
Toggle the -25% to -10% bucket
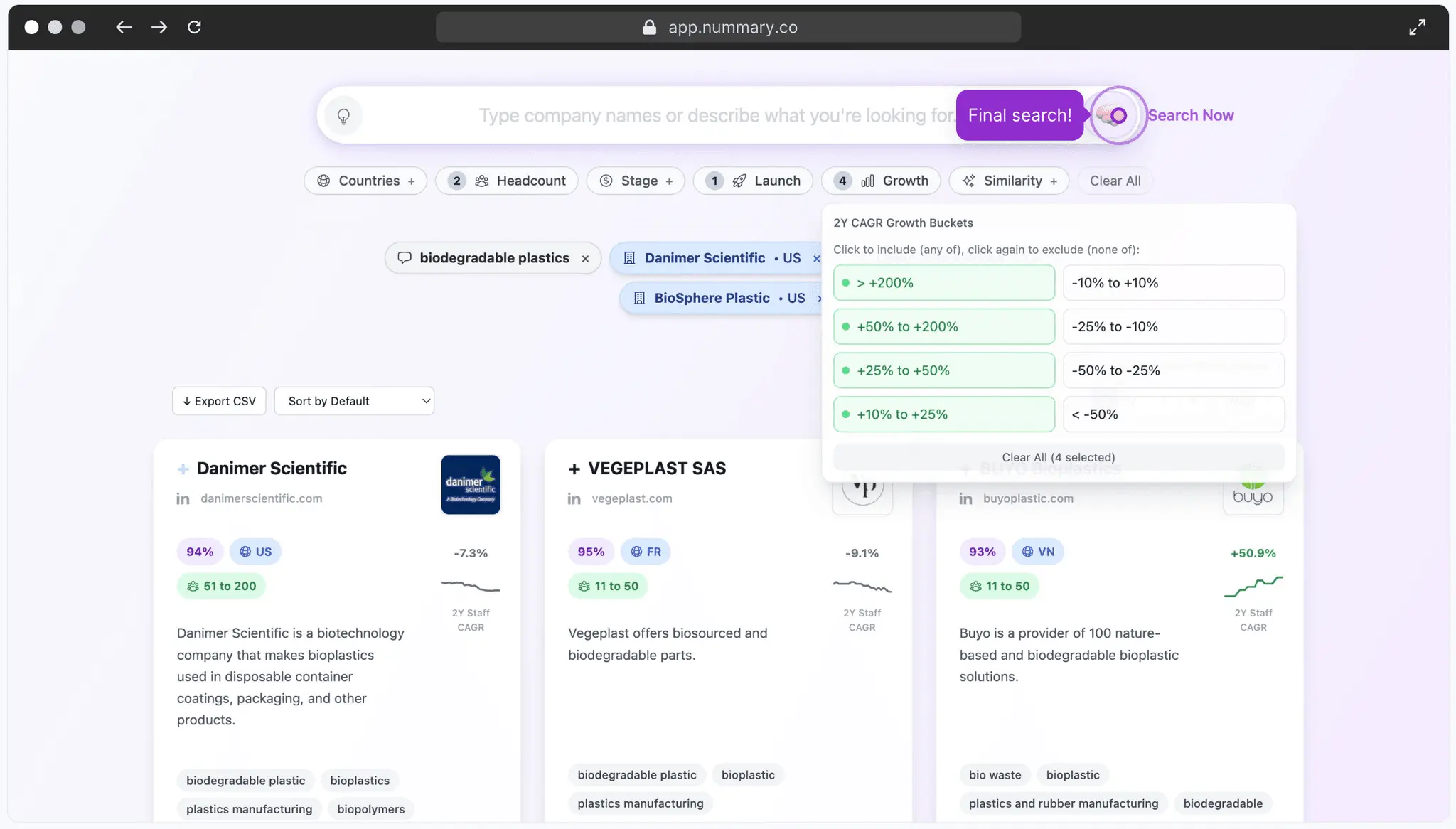point(1174,327)
